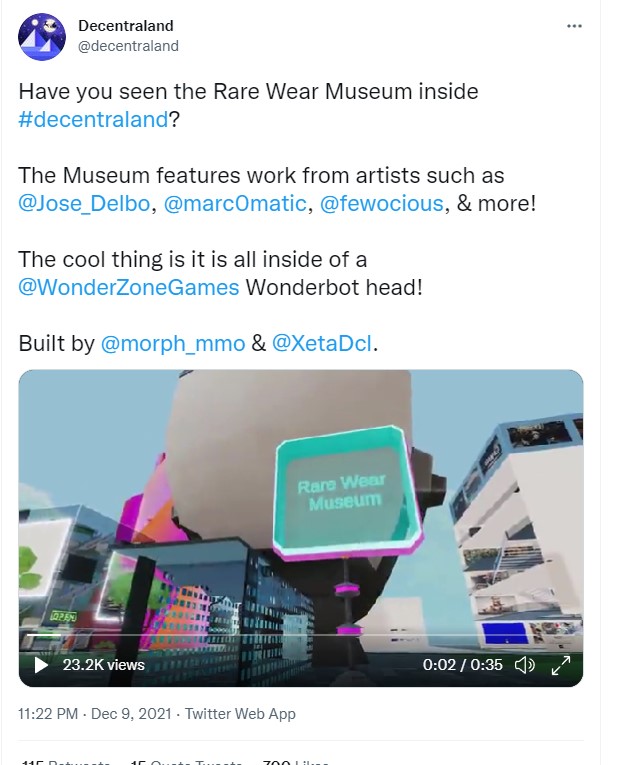
Task: Open the tweet timestamp Dec 9, 2021
Action: [131, 713]
